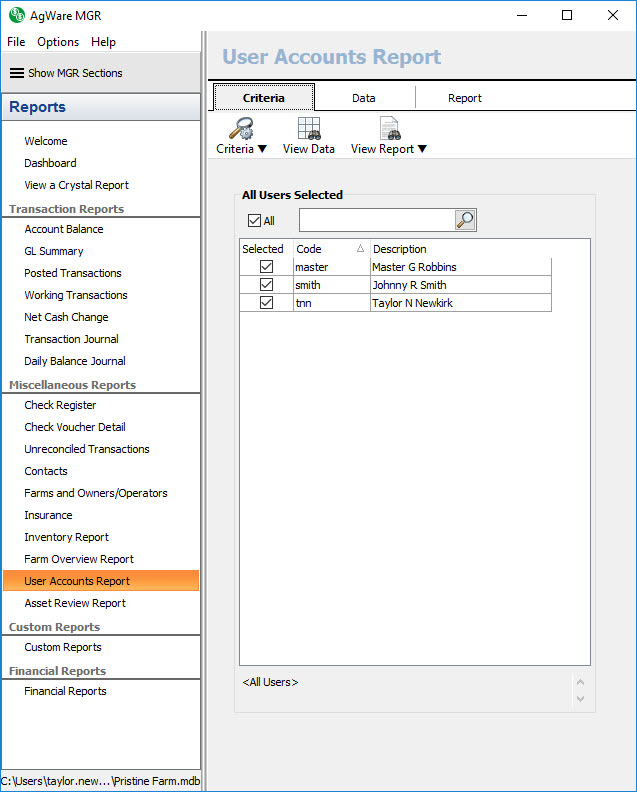The width and height of the screenshot is (637, 792).
Task: Click the View Data grid icon
Action: 309,128
